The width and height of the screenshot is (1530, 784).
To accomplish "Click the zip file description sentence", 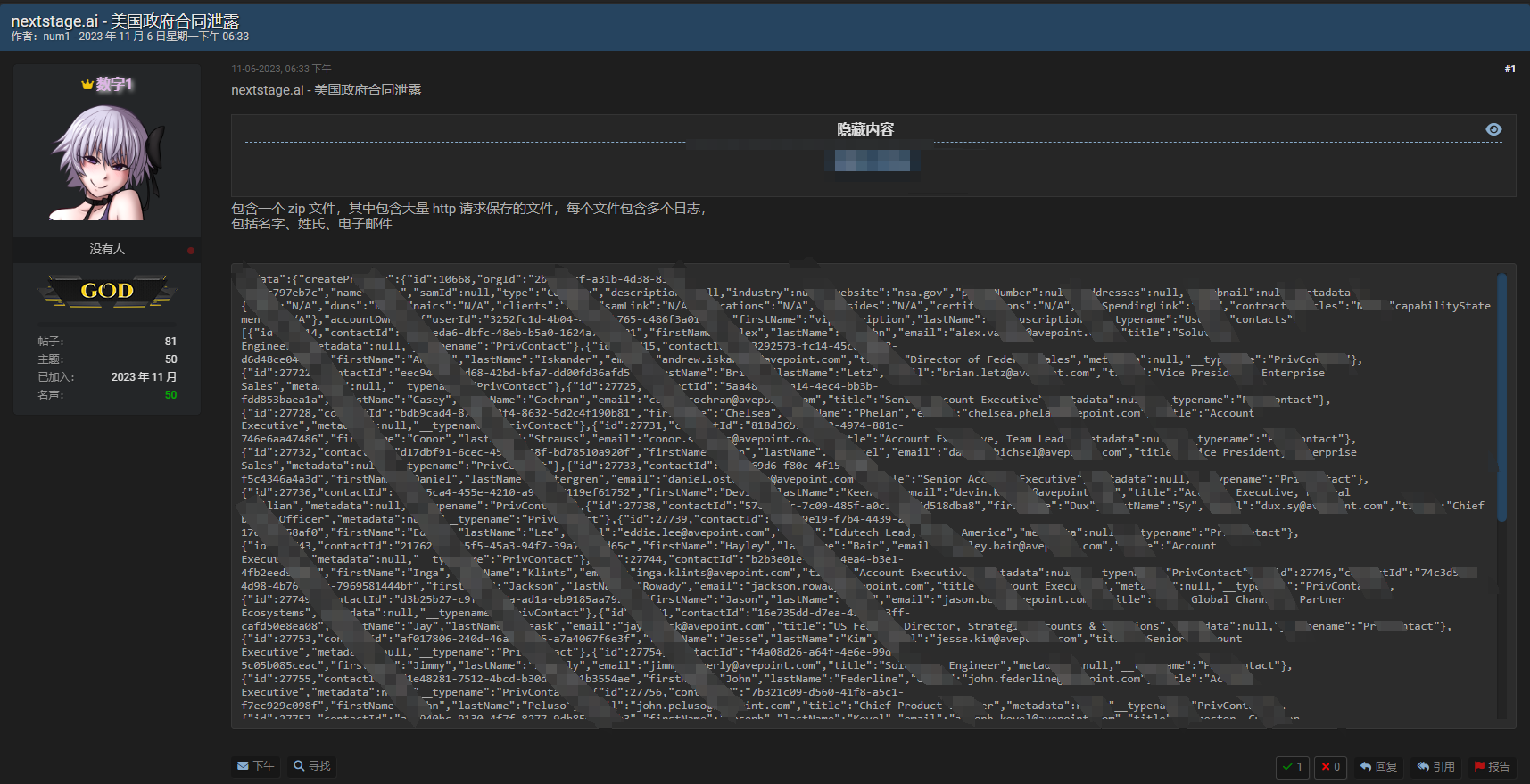I will pos(470,209).
